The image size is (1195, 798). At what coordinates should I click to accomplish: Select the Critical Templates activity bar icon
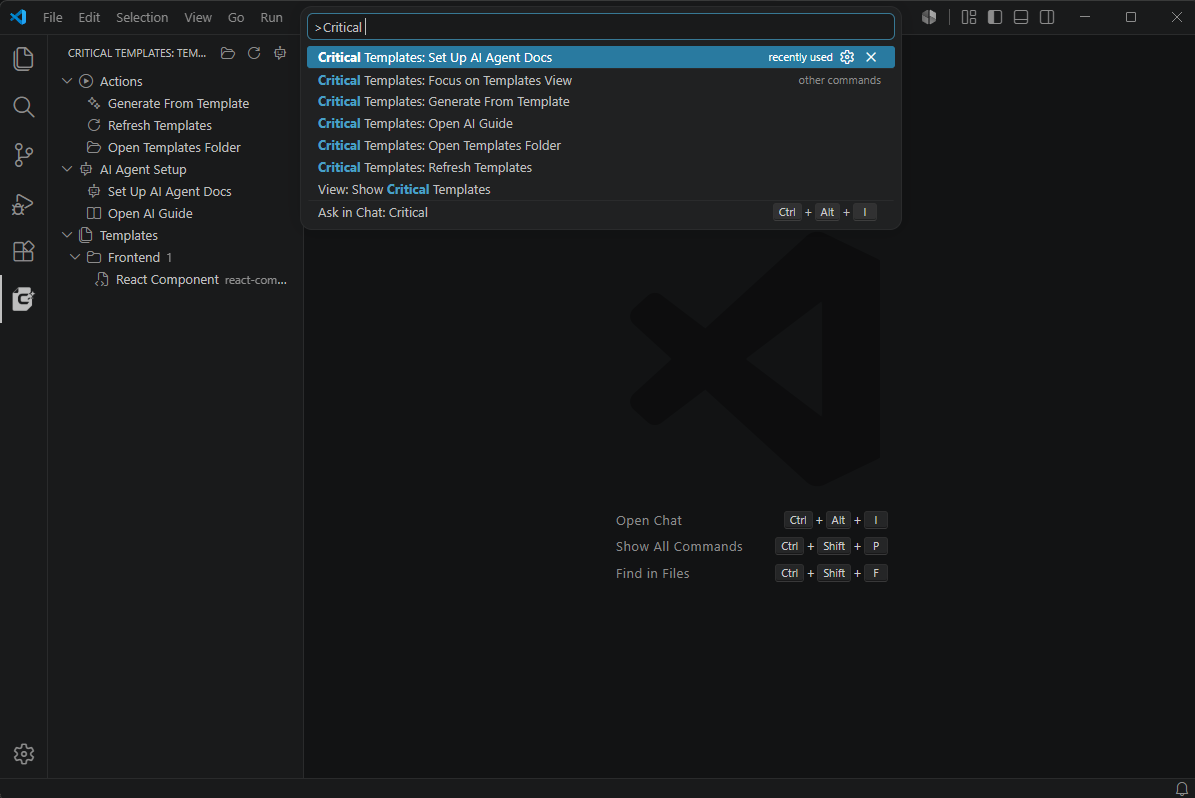click(24, 300)
